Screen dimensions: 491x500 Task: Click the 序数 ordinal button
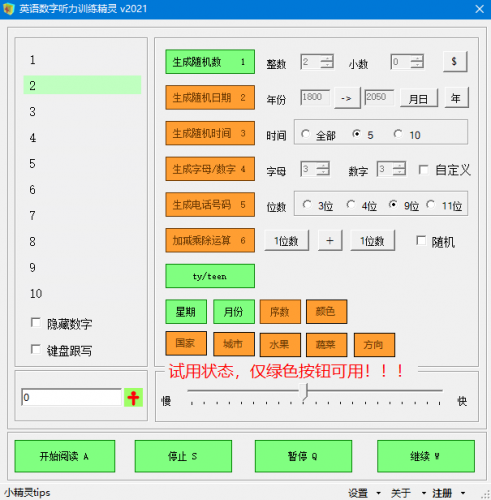click(x=280, y=312)
